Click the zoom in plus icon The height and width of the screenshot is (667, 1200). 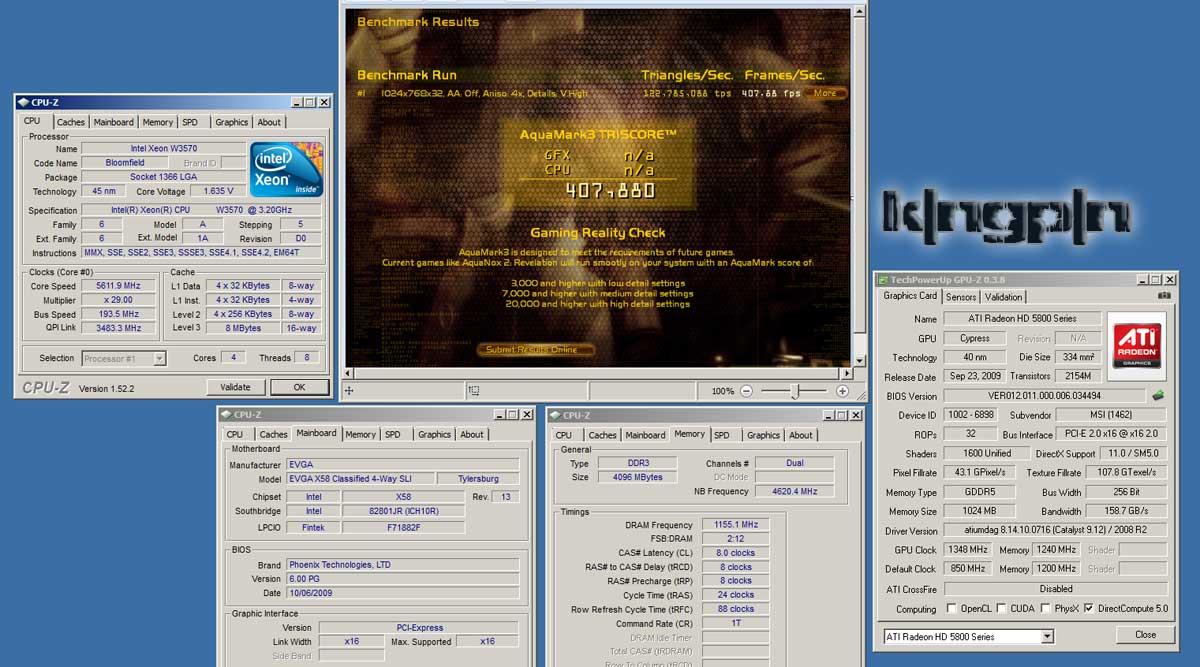842,391
